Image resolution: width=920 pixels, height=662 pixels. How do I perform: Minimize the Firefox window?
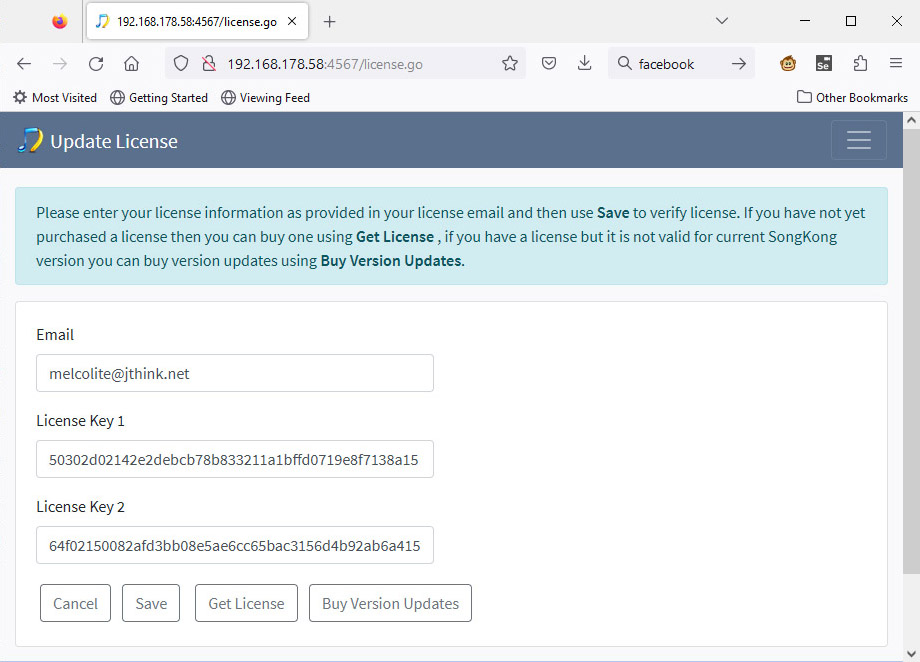tap(805, 21)
